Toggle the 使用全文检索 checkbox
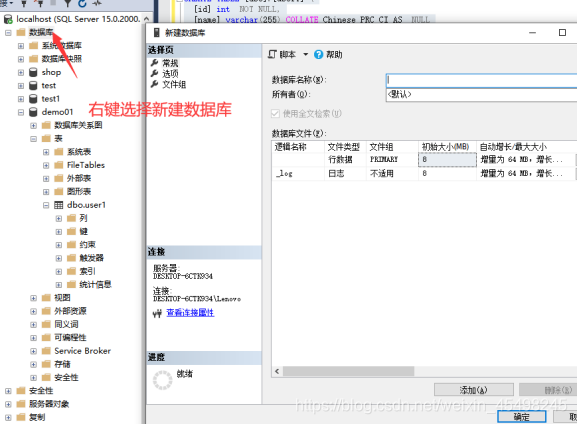Screen dimensions: 577x424 click(x=275, y=113)
